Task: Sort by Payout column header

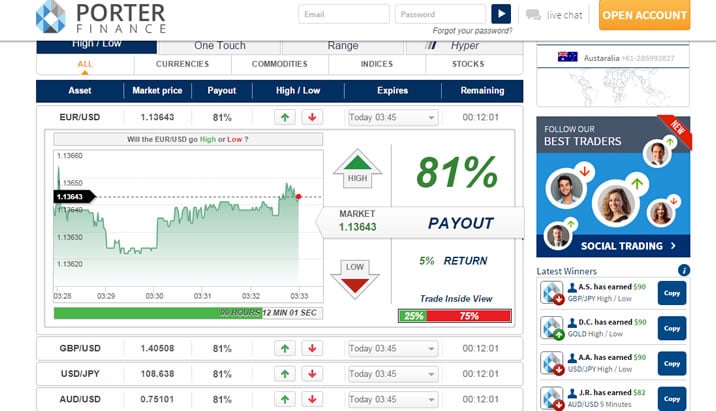Action: pos(221,91)
